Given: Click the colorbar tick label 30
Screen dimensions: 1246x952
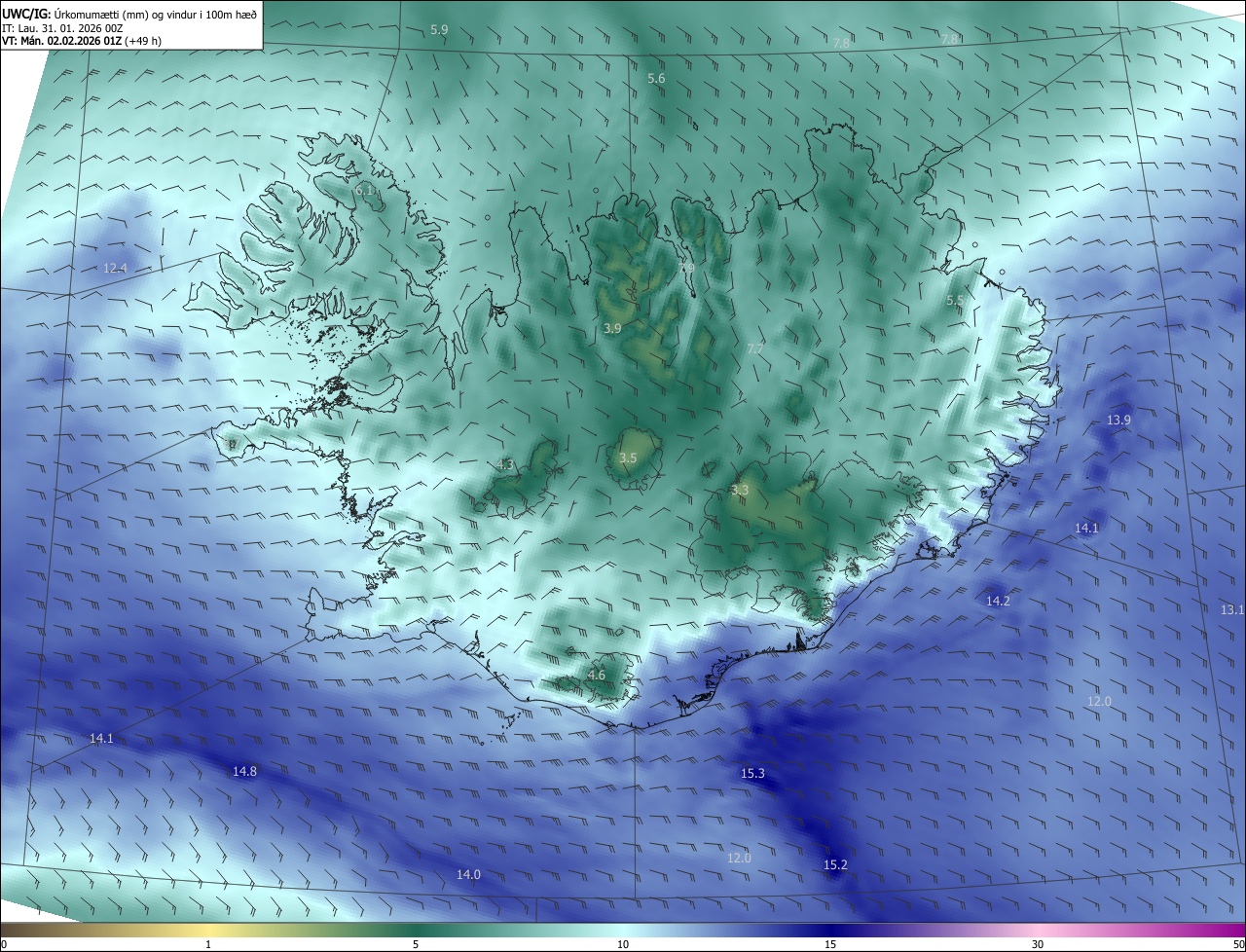Looking at the screenshot, I should click(1038, 944).
